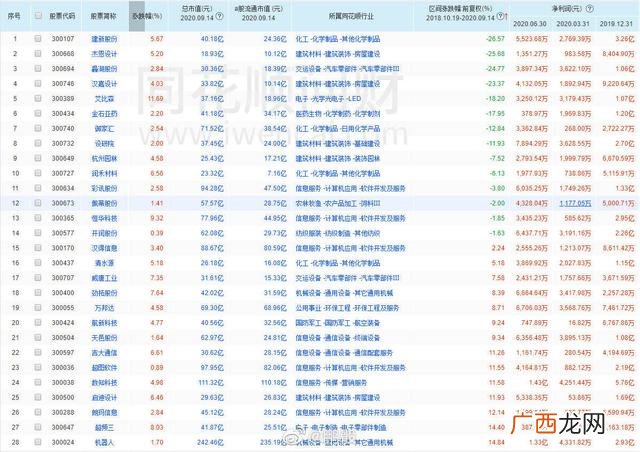Screen dimensions: 640x452
Task: Open stock name link for 300389
Action: coord(104,99)
